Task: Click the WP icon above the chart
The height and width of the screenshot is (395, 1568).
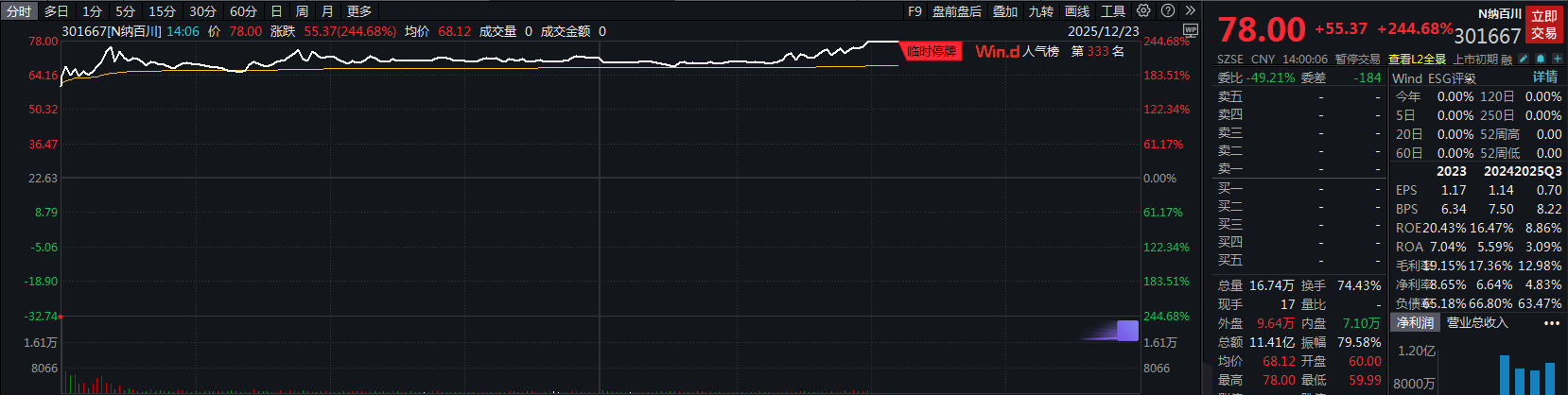Action: coord(1191,30)
